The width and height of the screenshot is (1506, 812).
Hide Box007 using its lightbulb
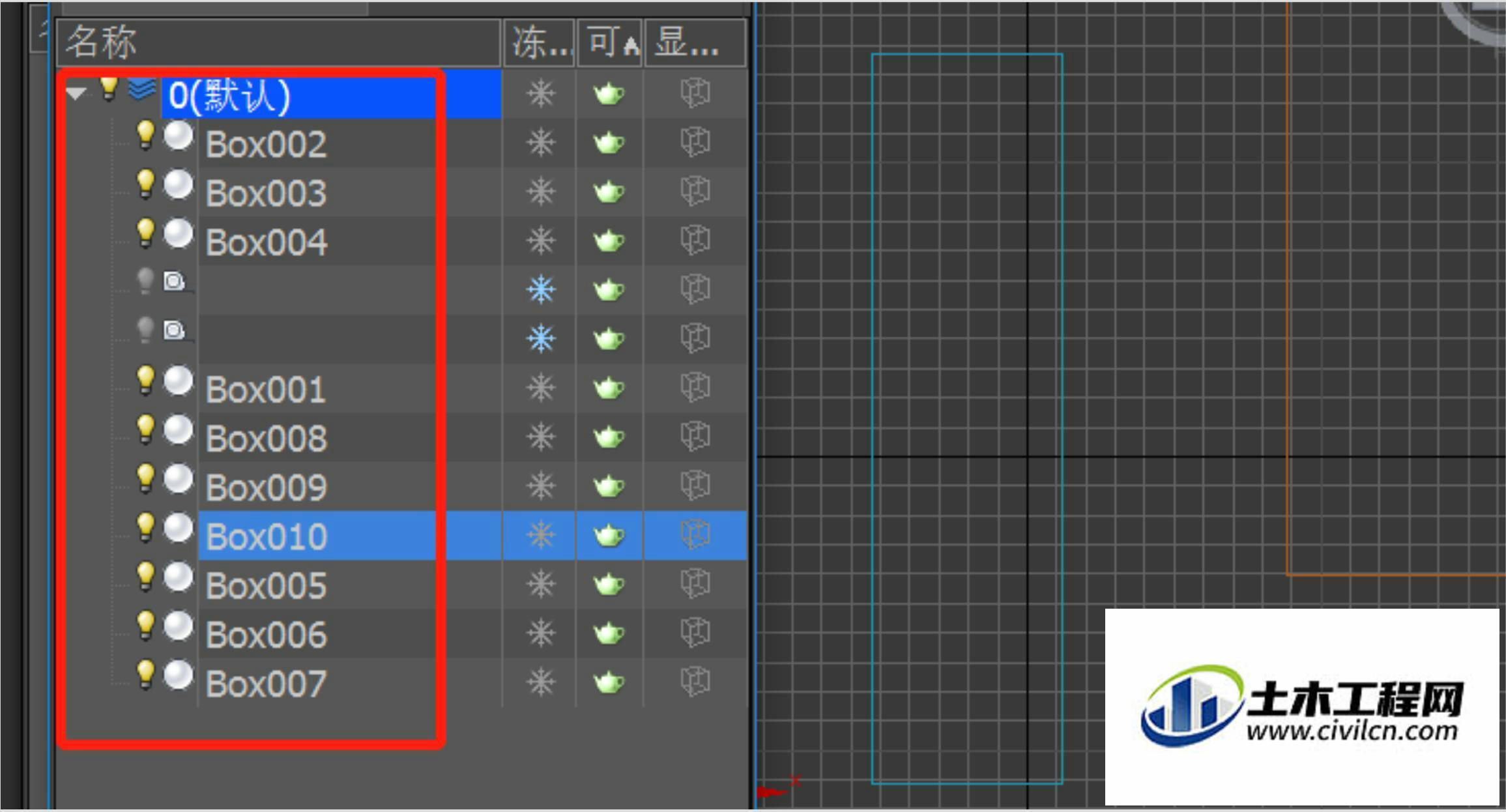pos(145,674)
